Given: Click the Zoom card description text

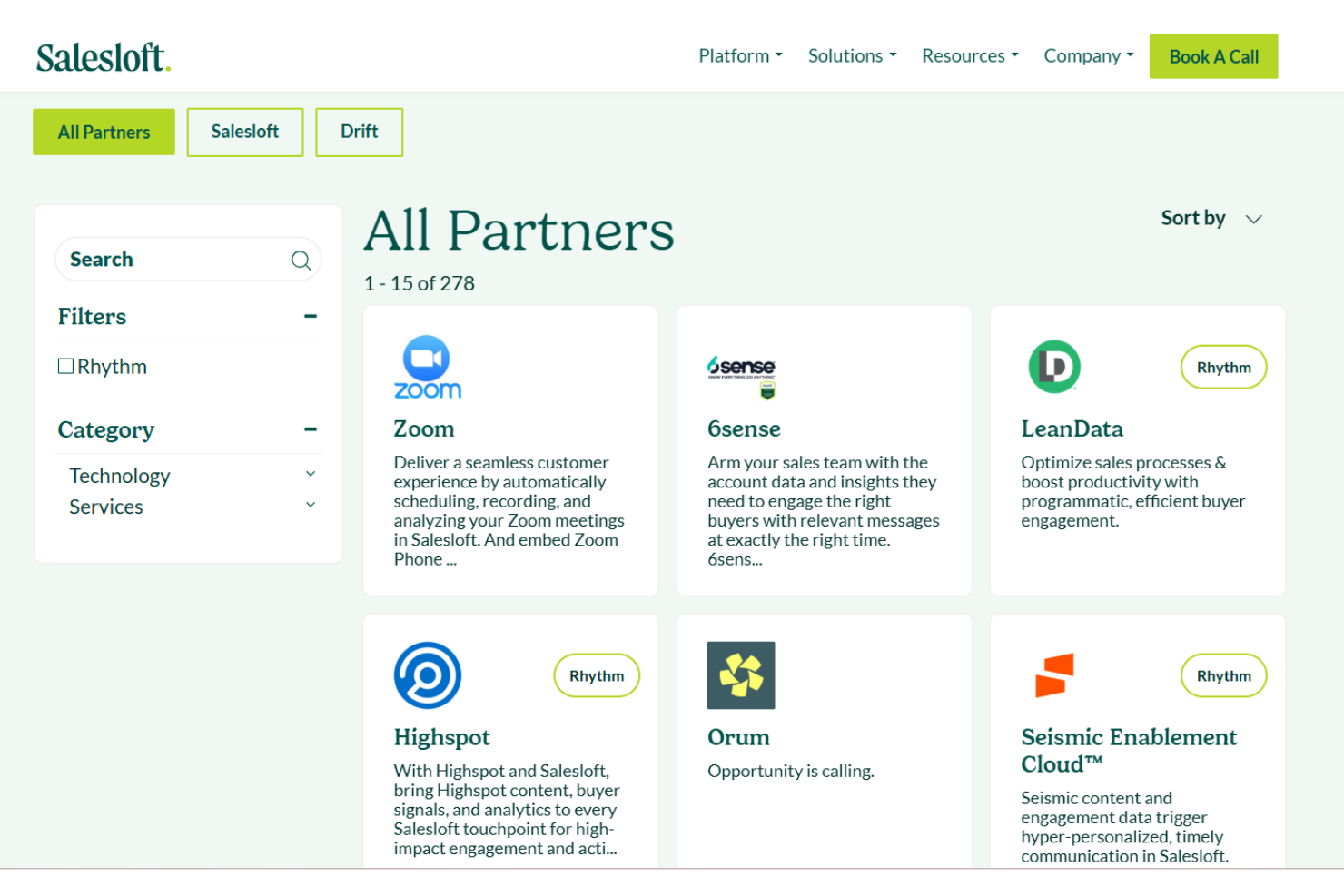Looking at the screenshot, I should [x=509, y=511].
